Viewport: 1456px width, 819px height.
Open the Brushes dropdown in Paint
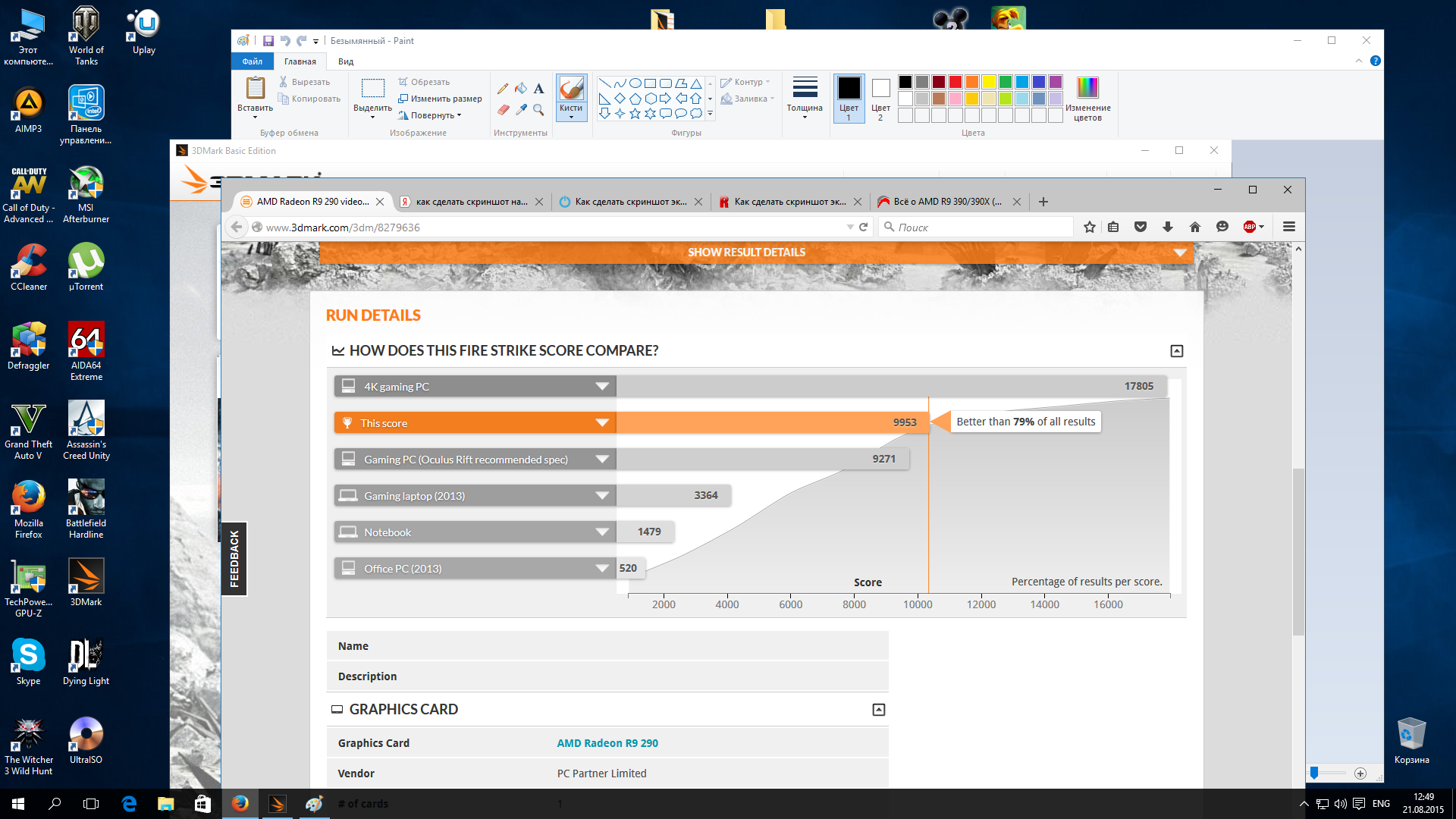571,112
